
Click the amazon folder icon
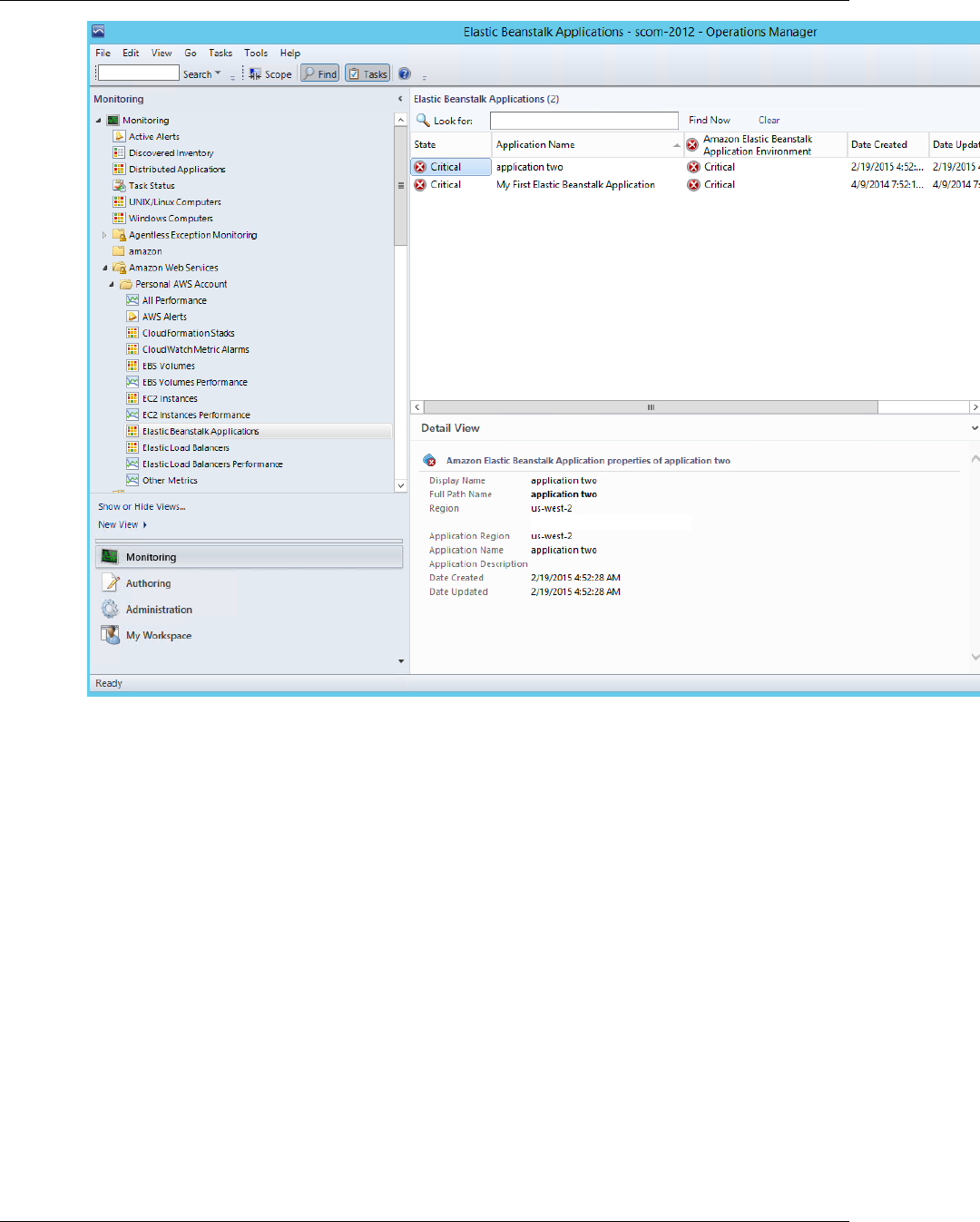point(119,251)
